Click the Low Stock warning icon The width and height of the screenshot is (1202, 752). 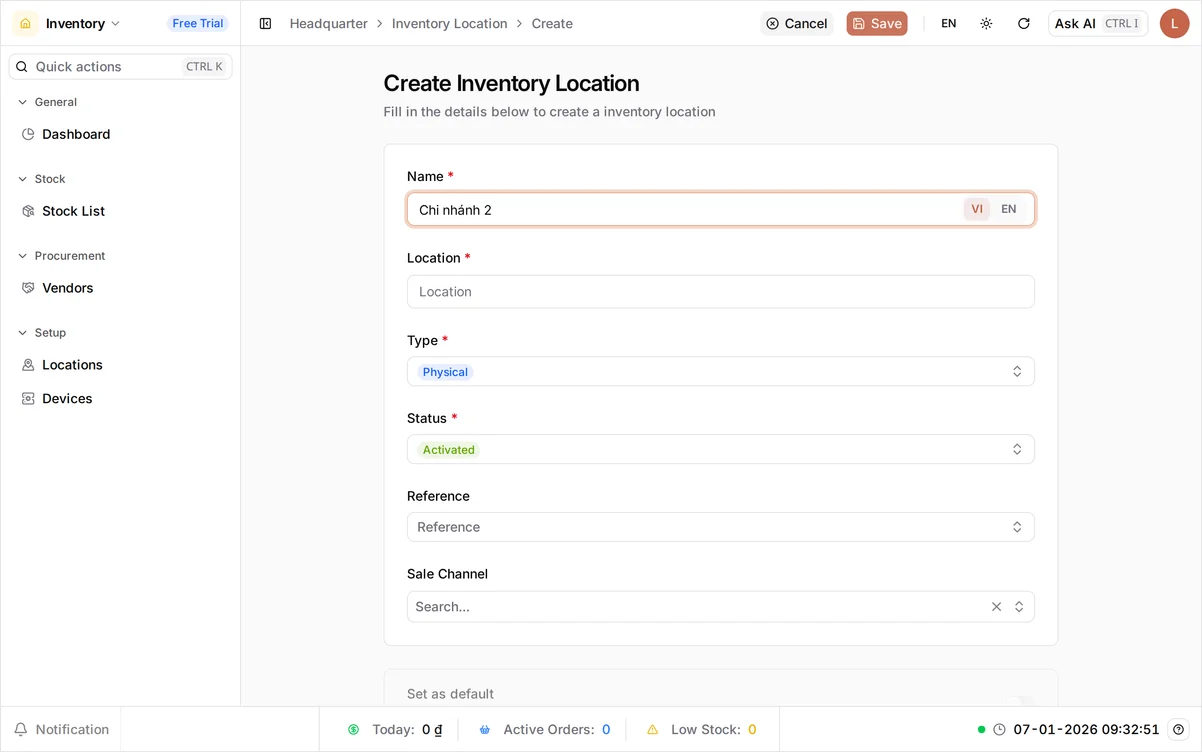coord(652,730)
